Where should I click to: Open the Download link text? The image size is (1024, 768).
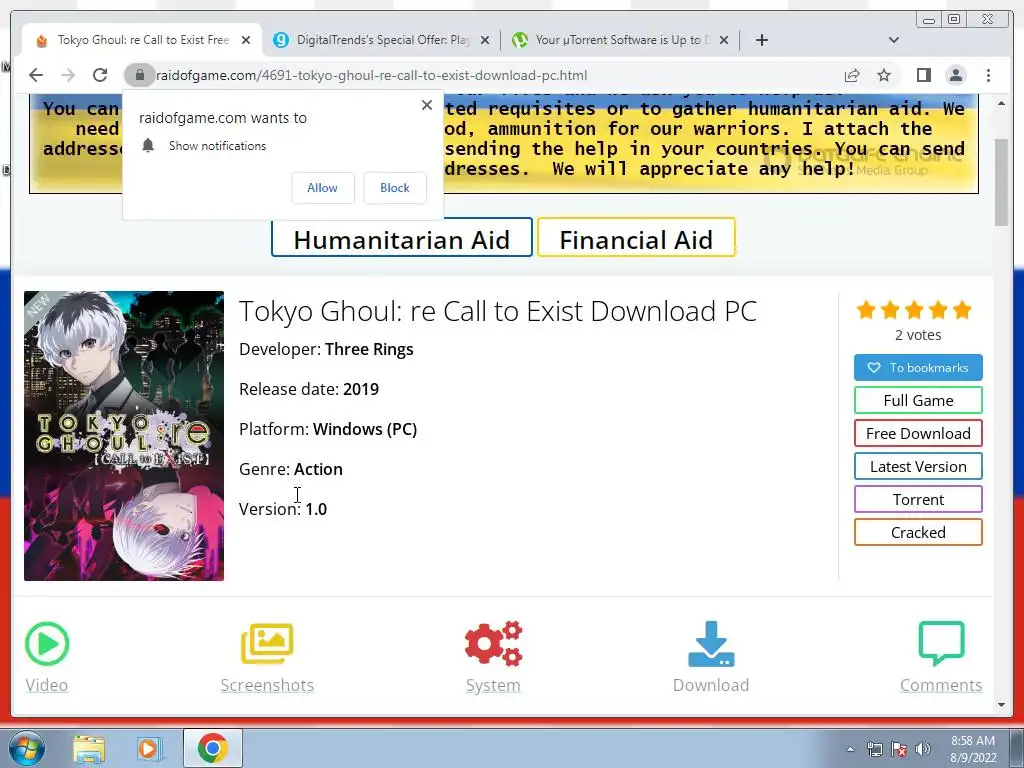pos(711,685)
